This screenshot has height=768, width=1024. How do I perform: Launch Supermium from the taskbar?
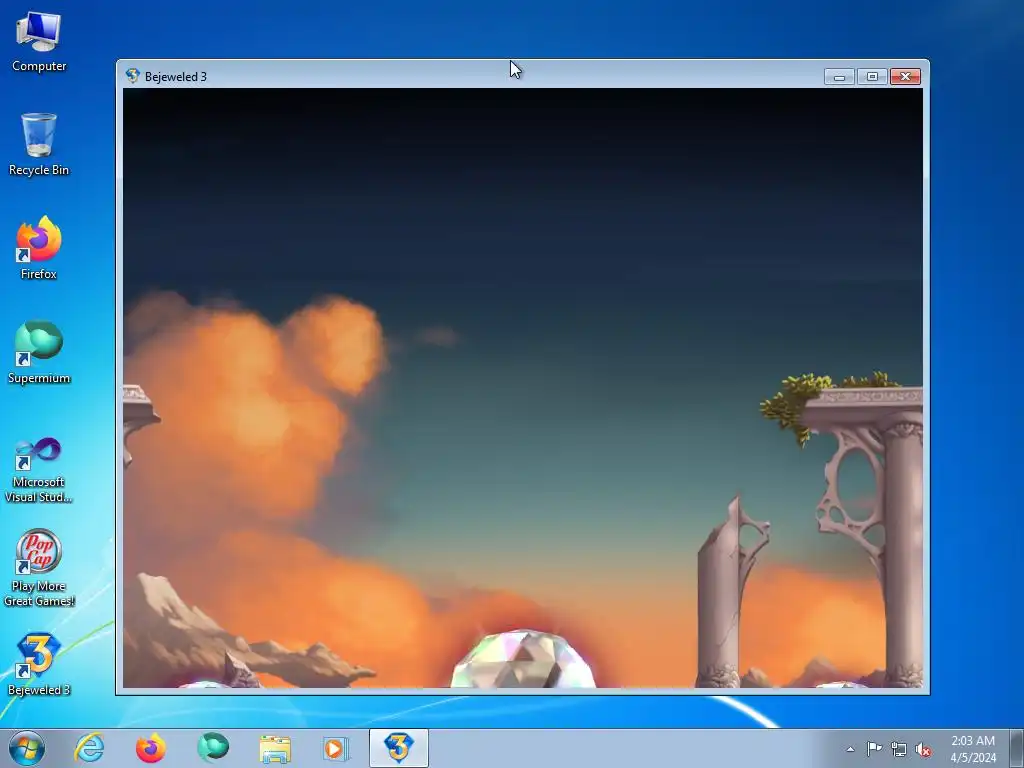pos(213,748)
